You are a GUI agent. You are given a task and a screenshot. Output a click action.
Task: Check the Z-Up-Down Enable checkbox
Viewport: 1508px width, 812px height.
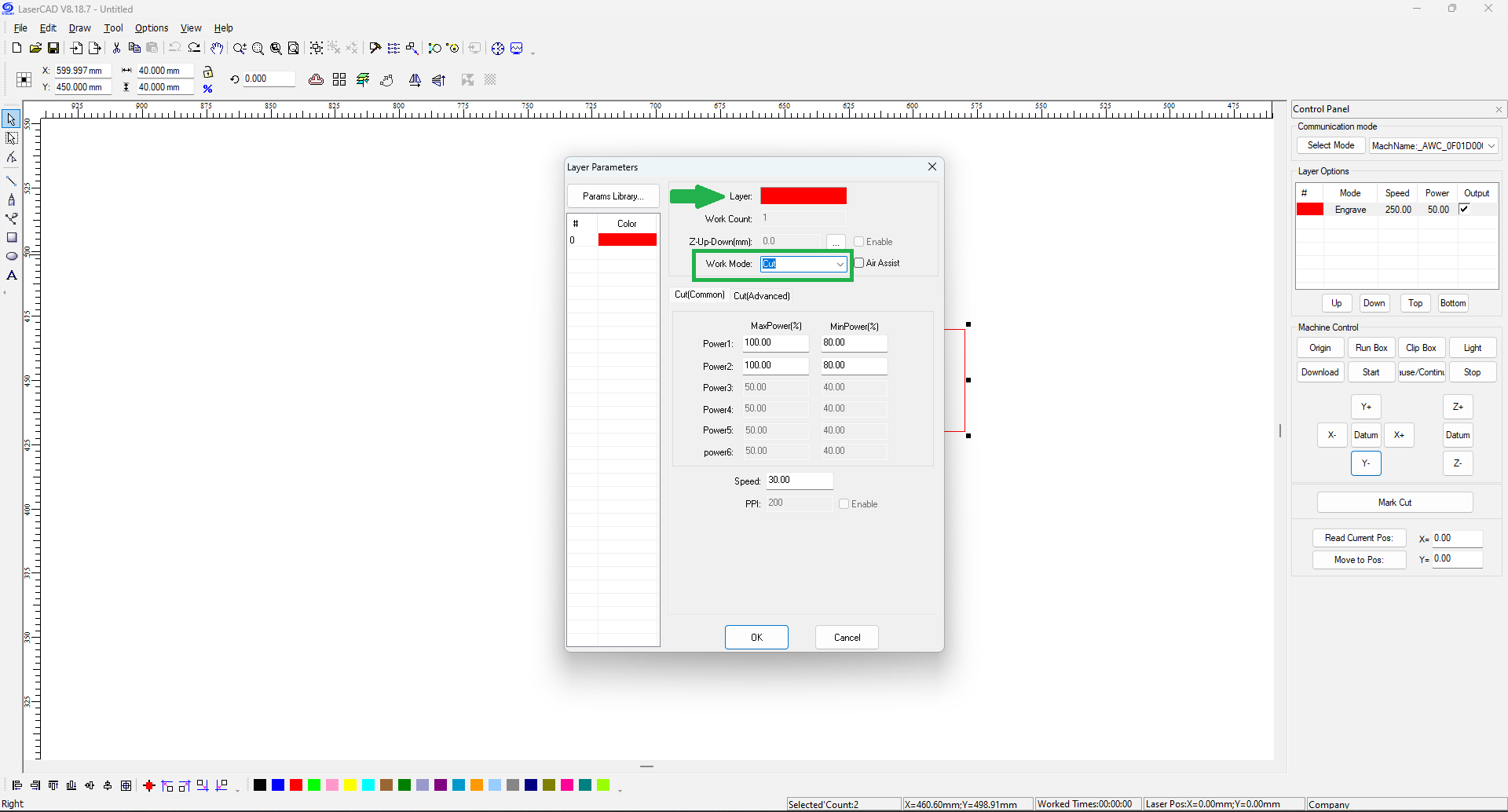pos(859,242)
